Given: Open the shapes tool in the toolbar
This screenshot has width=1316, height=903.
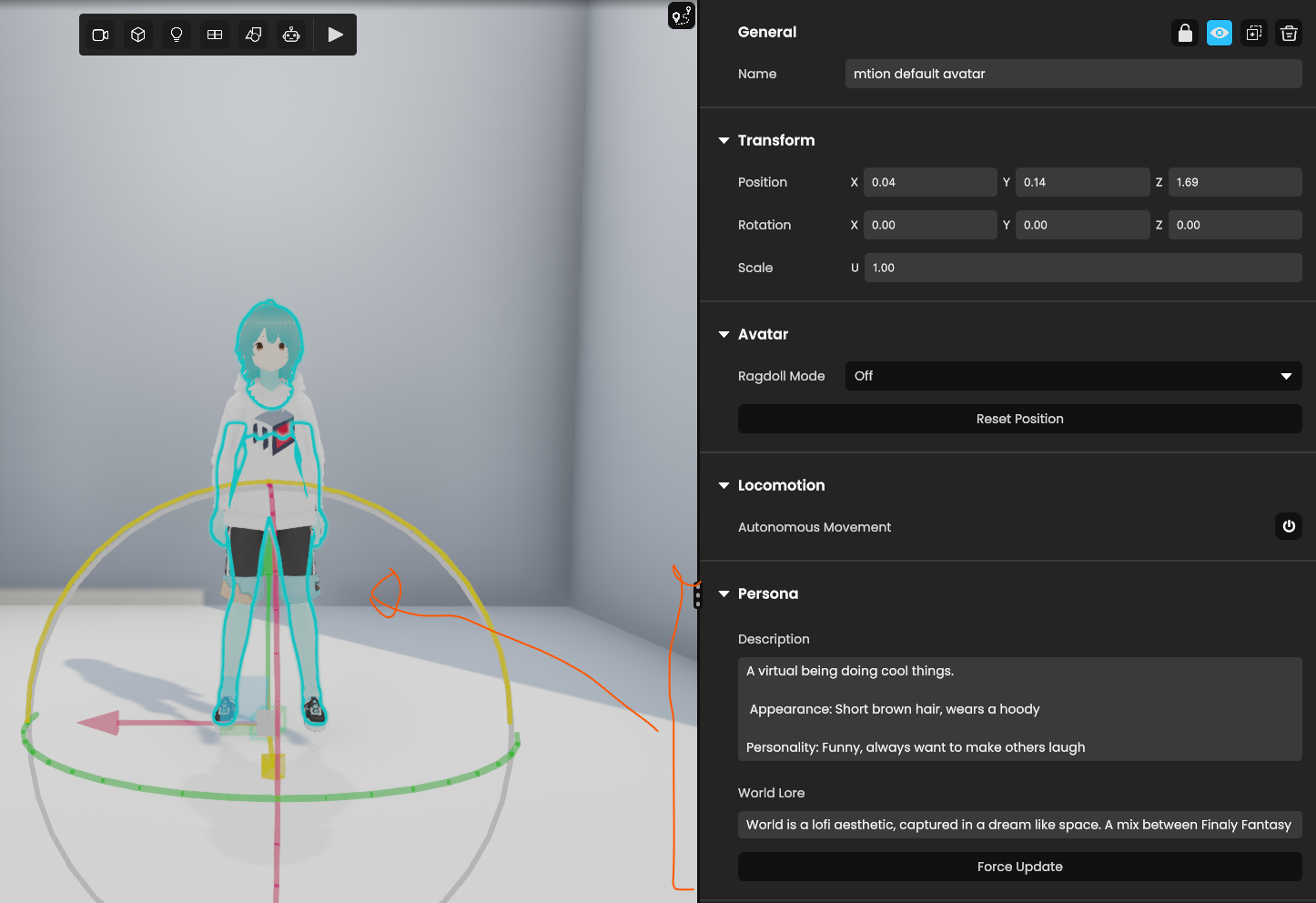Looking at the screenshot, I should pyautogui.click(x=253, y=35).
